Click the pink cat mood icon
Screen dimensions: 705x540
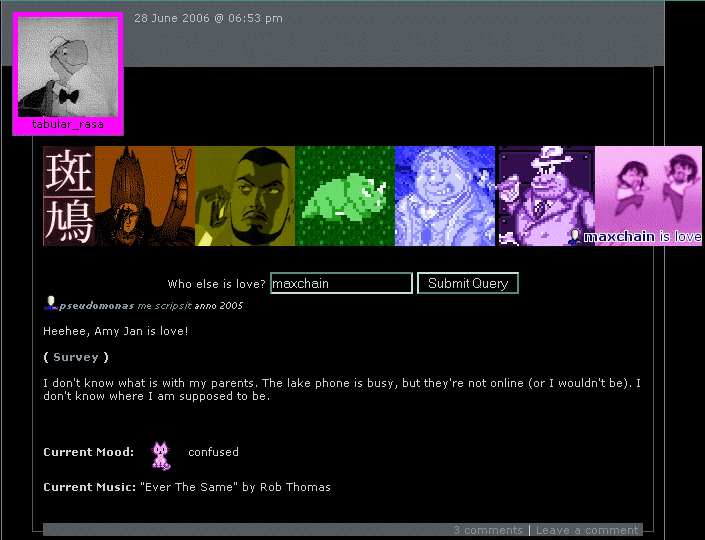[160, 455]
